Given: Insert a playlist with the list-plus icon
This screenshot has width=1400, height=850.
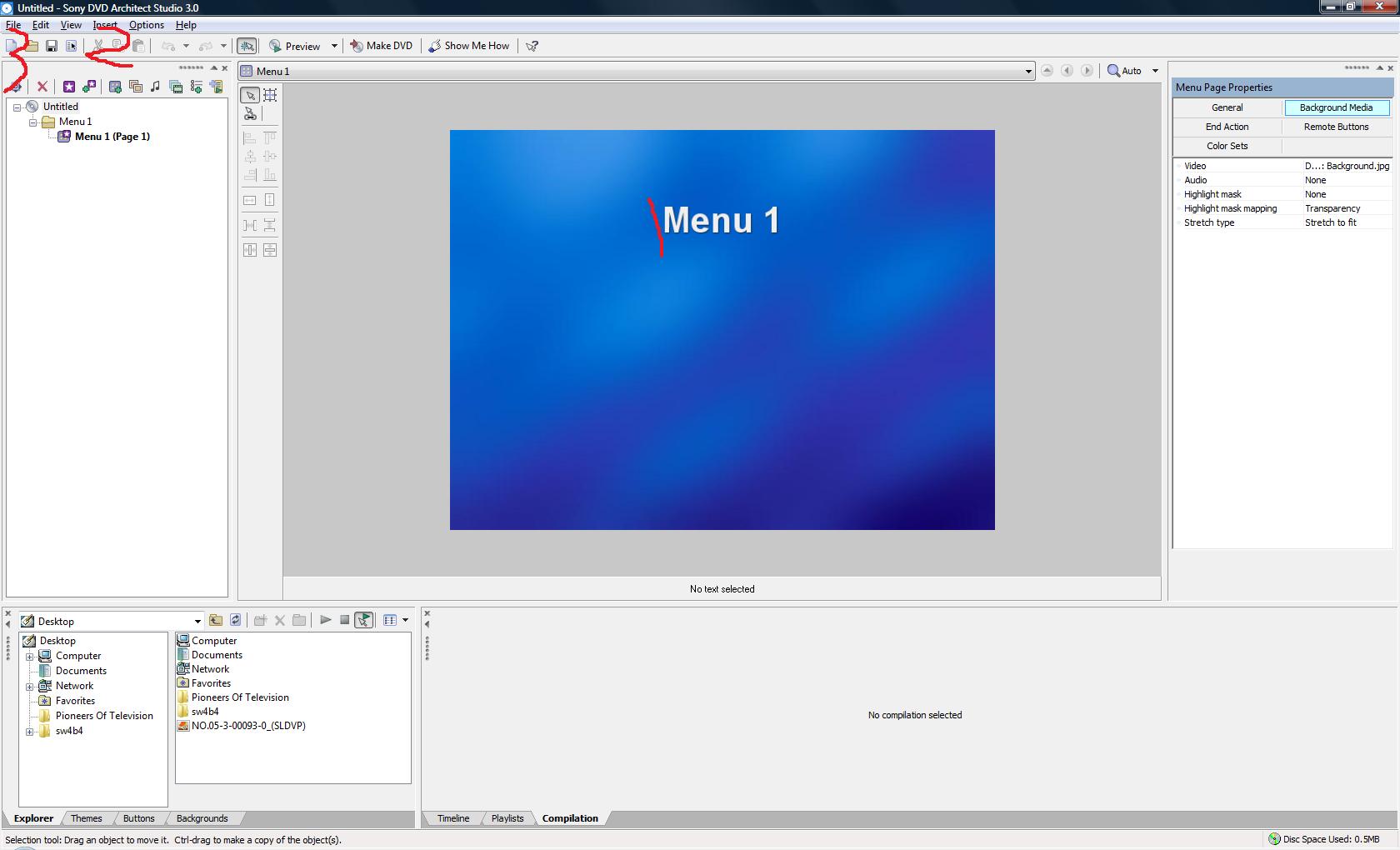Looking at the screenshot, I should [197, 87].
